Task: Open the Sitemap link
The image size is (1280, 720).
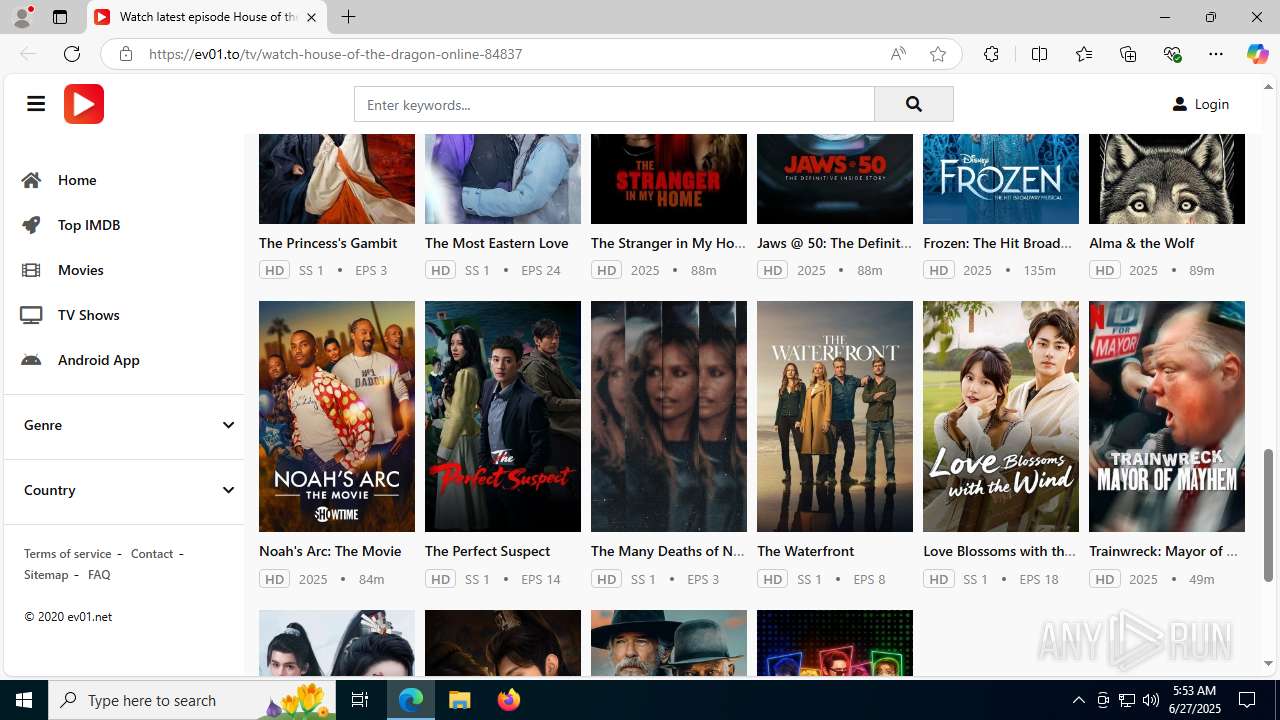Action: click(46, 574)
